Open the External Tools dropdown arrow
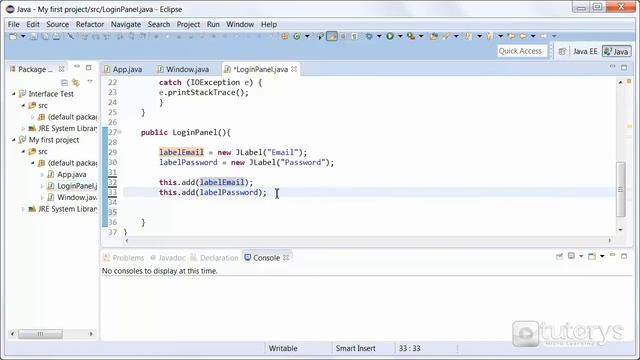Screen dimensions: 640x360 click(421, 37)
